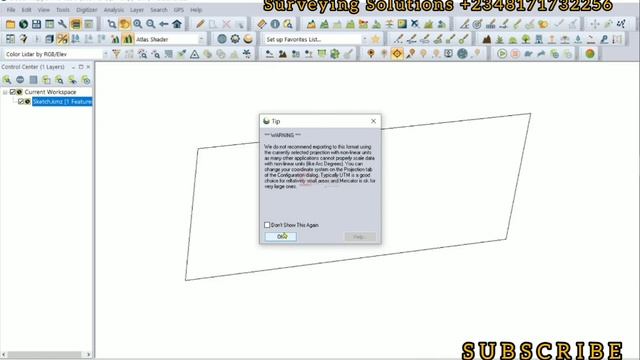Screen dimensions: 640x360
Task: Click the Favorites star icon
Action: tap(376, 39)
